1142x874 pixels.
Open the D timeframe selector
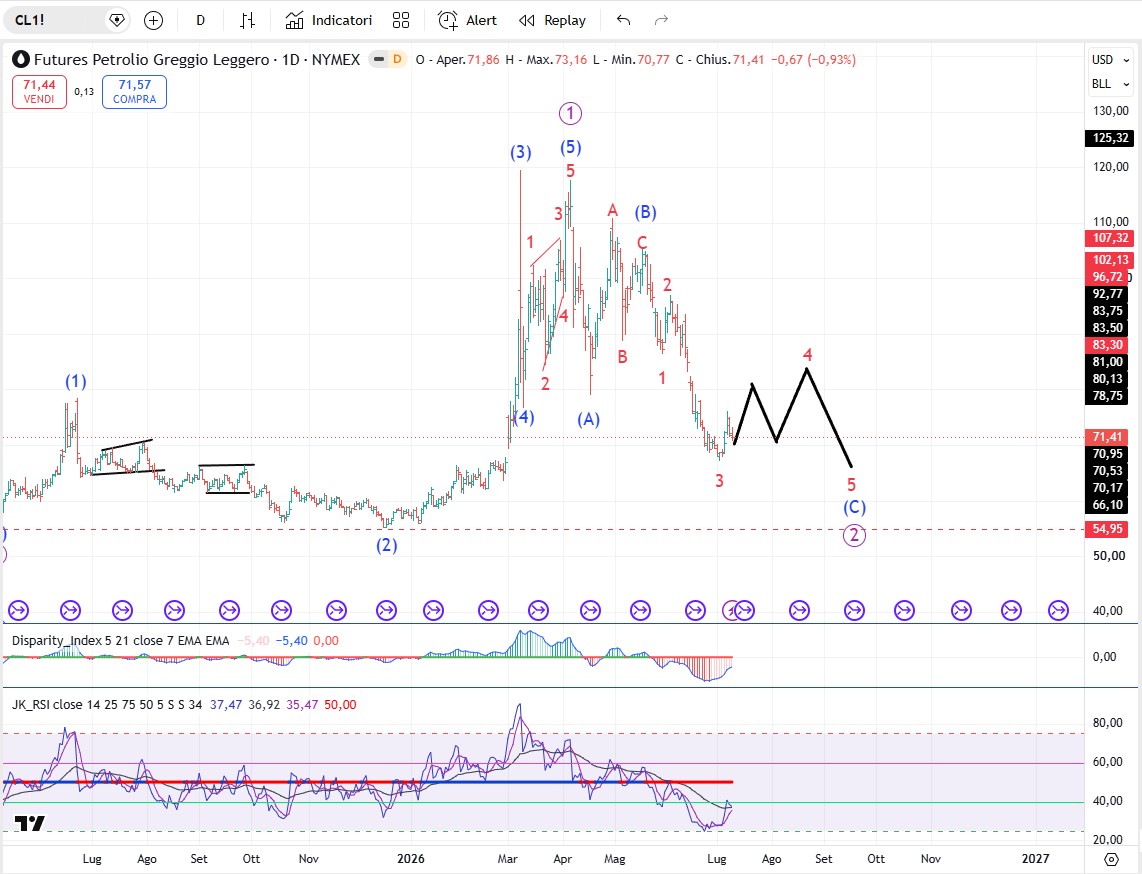coord(200,20)
